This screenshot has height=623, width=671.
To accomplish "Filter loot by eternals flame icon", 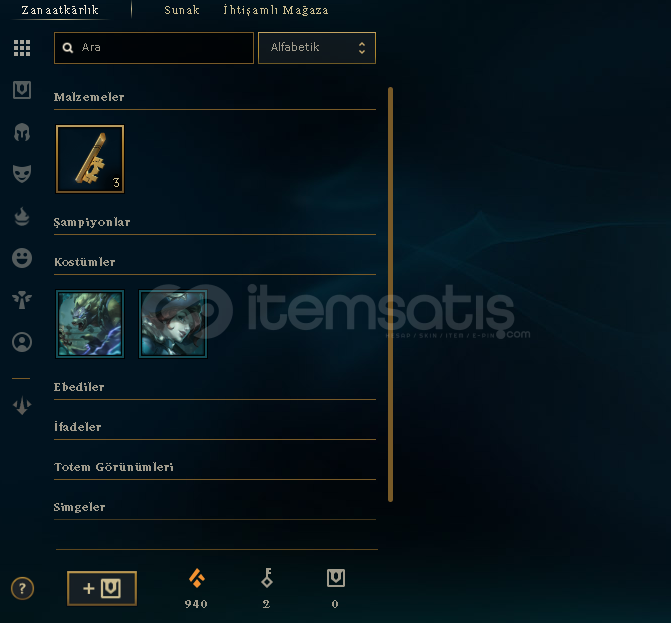I will [22, 216].
